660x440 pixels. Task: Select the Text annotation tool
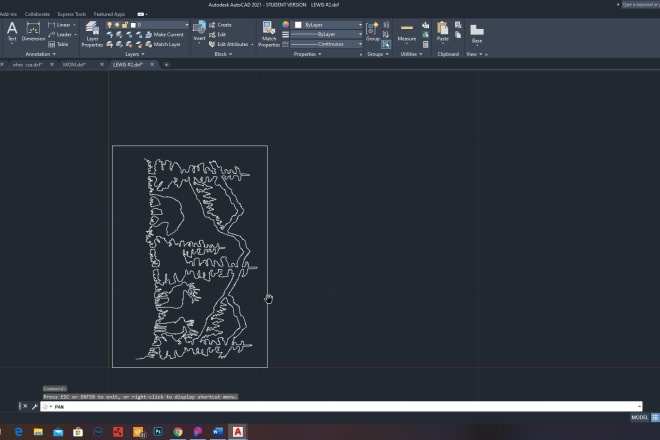point(12,32)
